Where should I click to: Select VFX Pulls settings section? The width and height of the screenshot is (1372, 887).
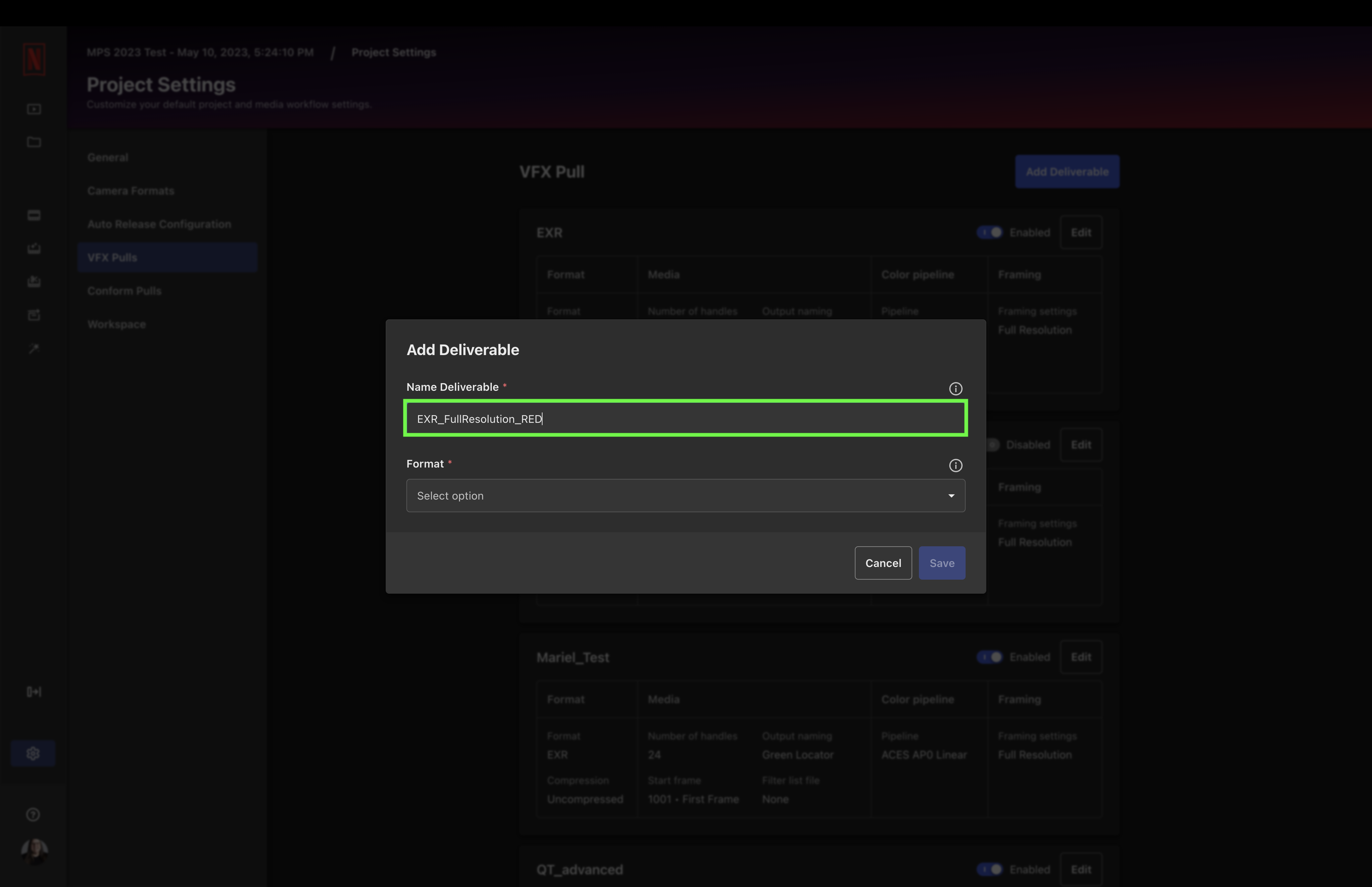click(167, 258)
